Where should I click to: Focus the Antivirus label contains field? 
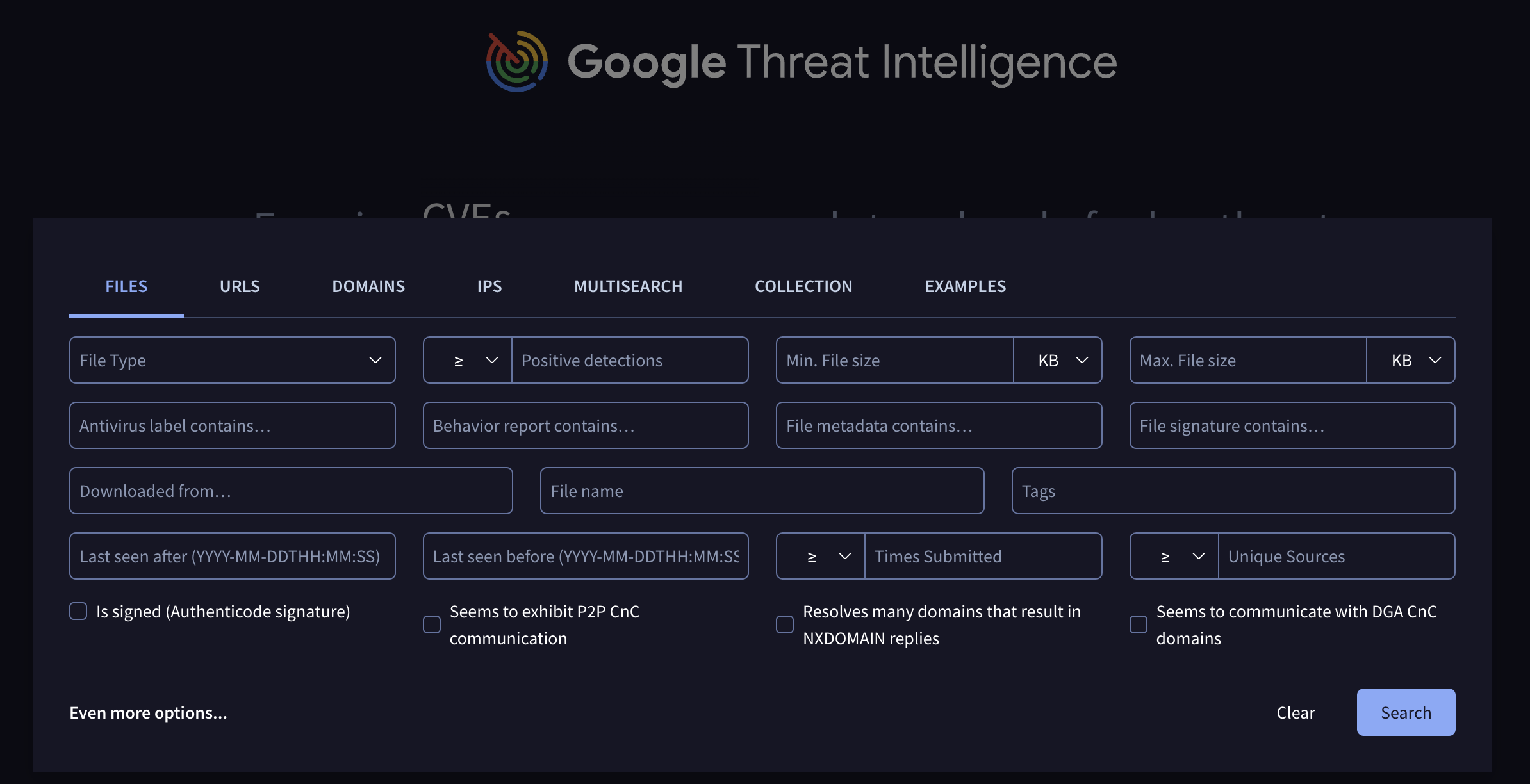233,425
